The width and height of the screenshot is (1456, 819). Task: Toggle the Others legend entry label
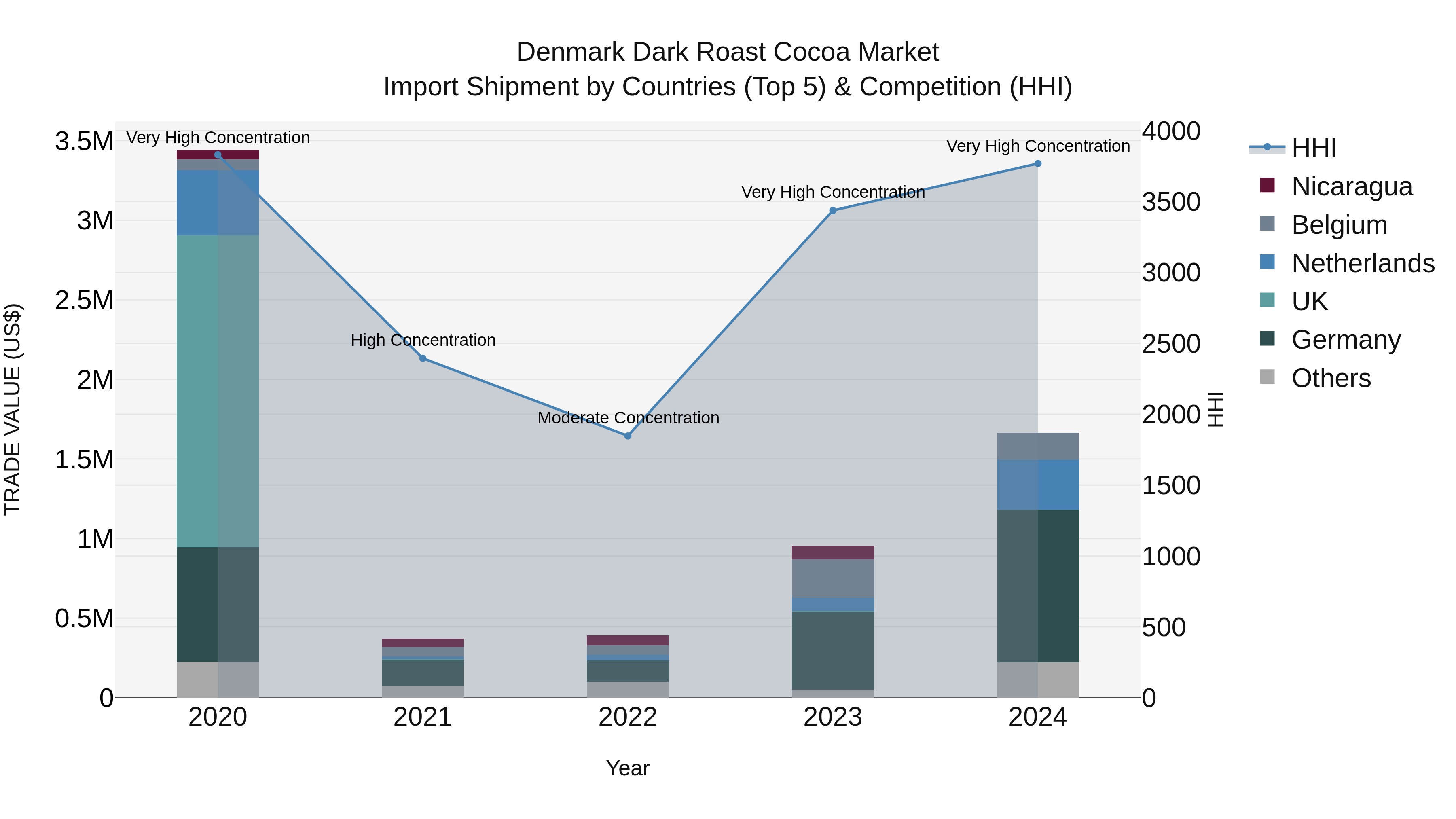1331,378
